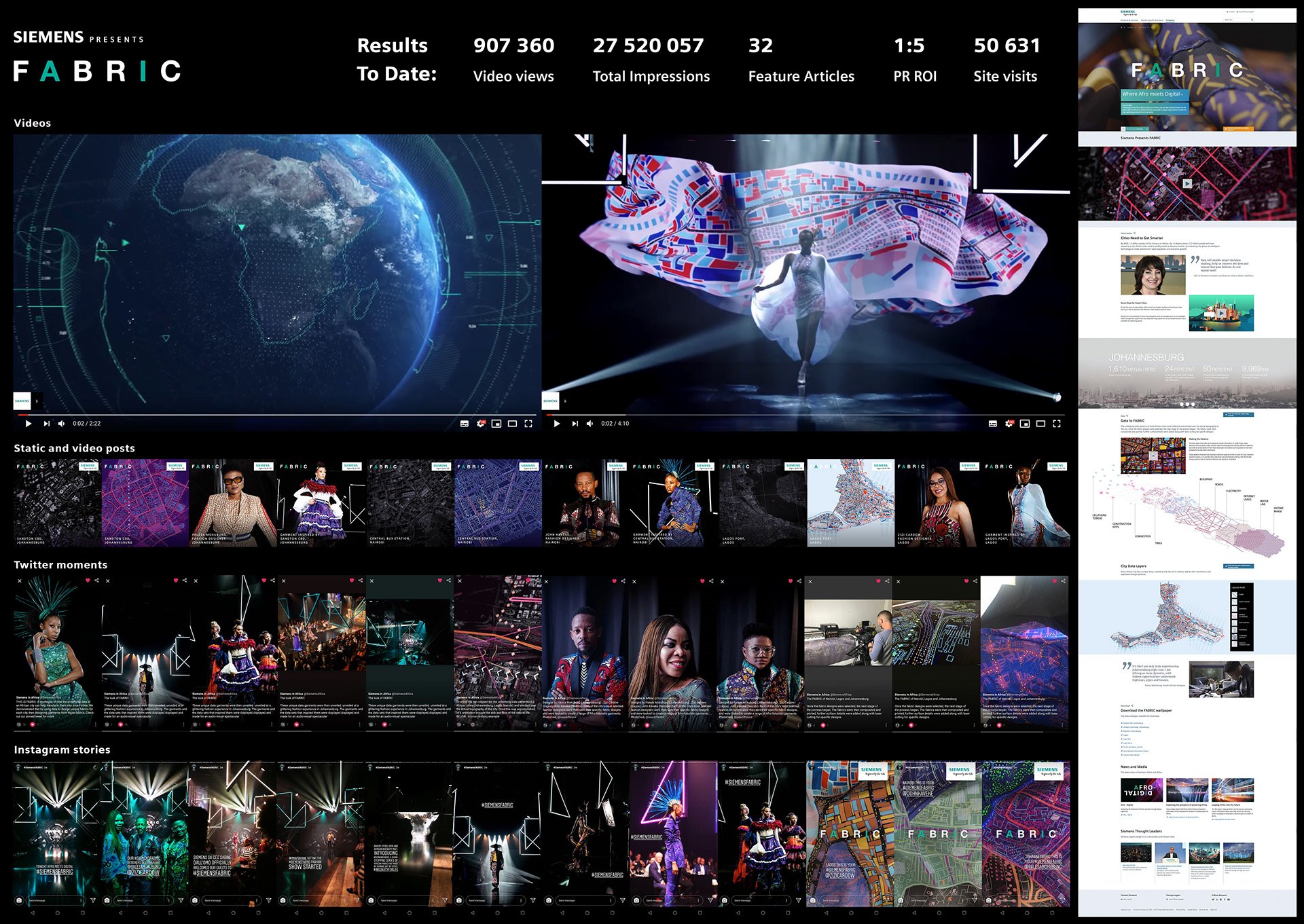Mute the runway video volume
The image size is (1304, 924).
590,424
